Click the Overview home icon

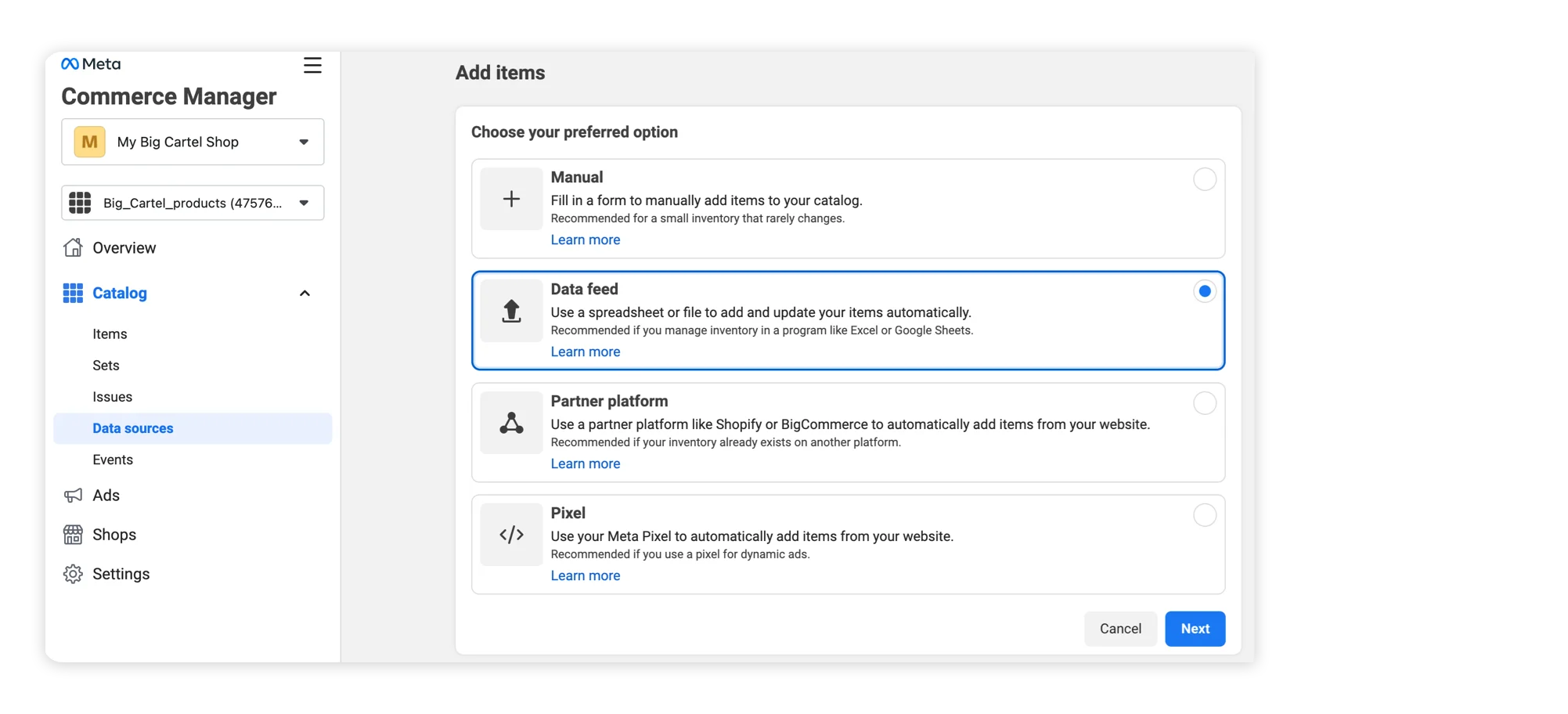click(73, 247)
